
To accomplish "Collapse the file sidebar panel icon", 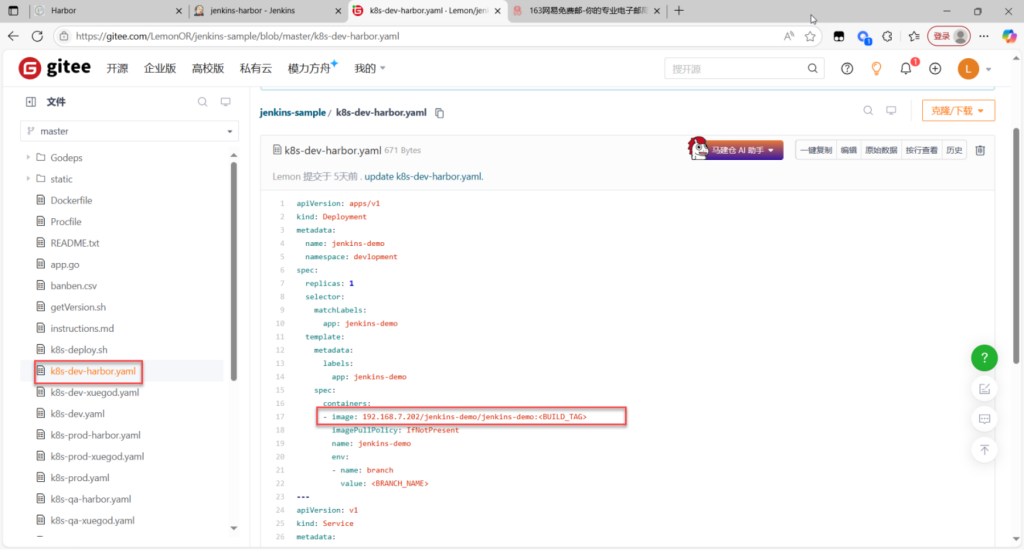I will click(31, 102).
